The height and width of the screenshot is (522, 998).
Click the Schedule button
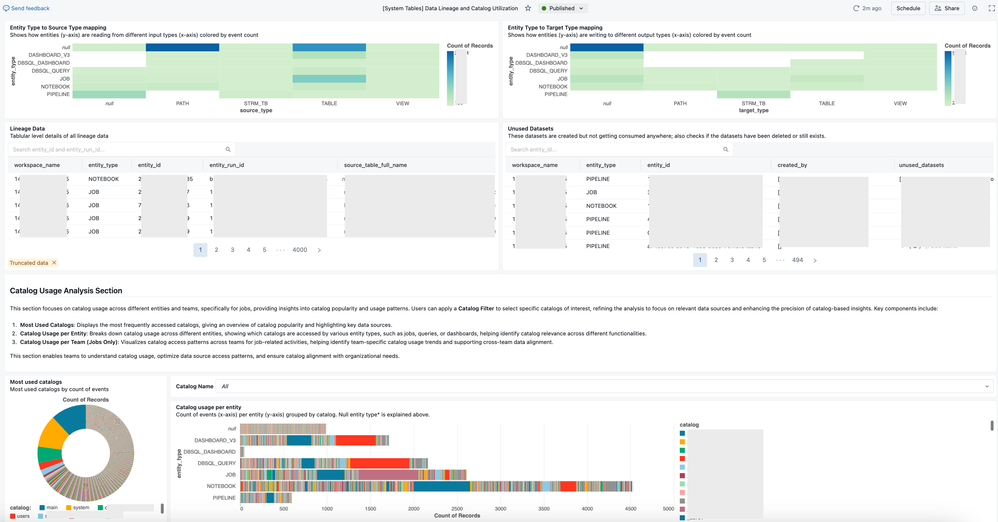(908, 8)
